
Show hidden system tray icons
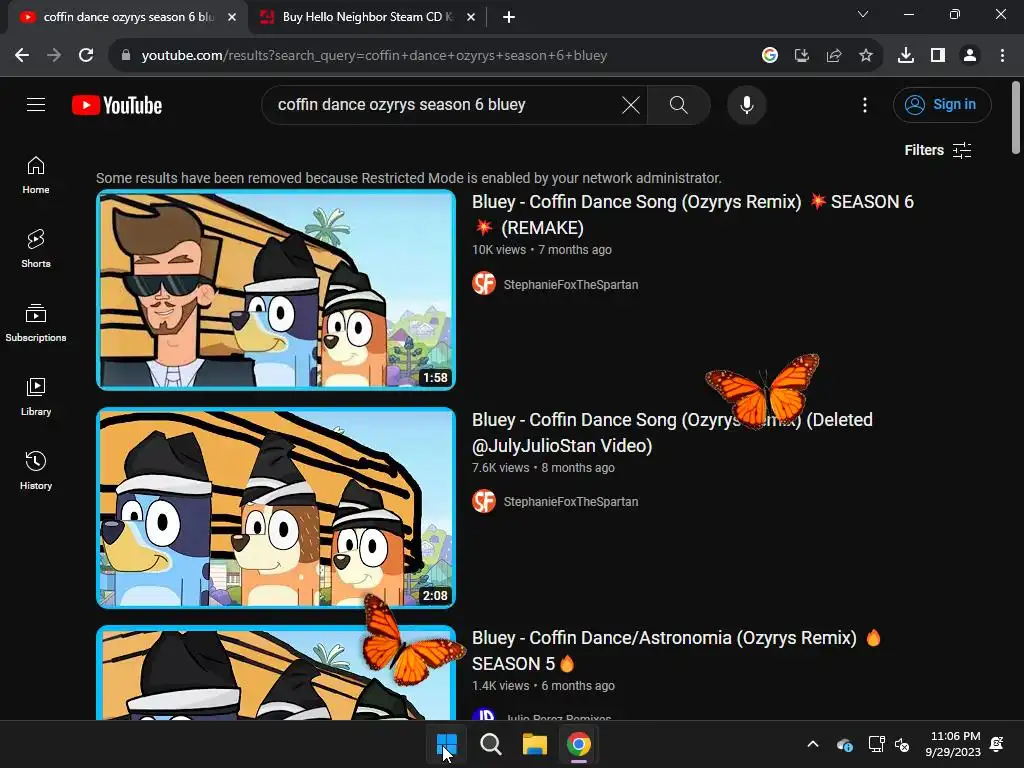813,744
